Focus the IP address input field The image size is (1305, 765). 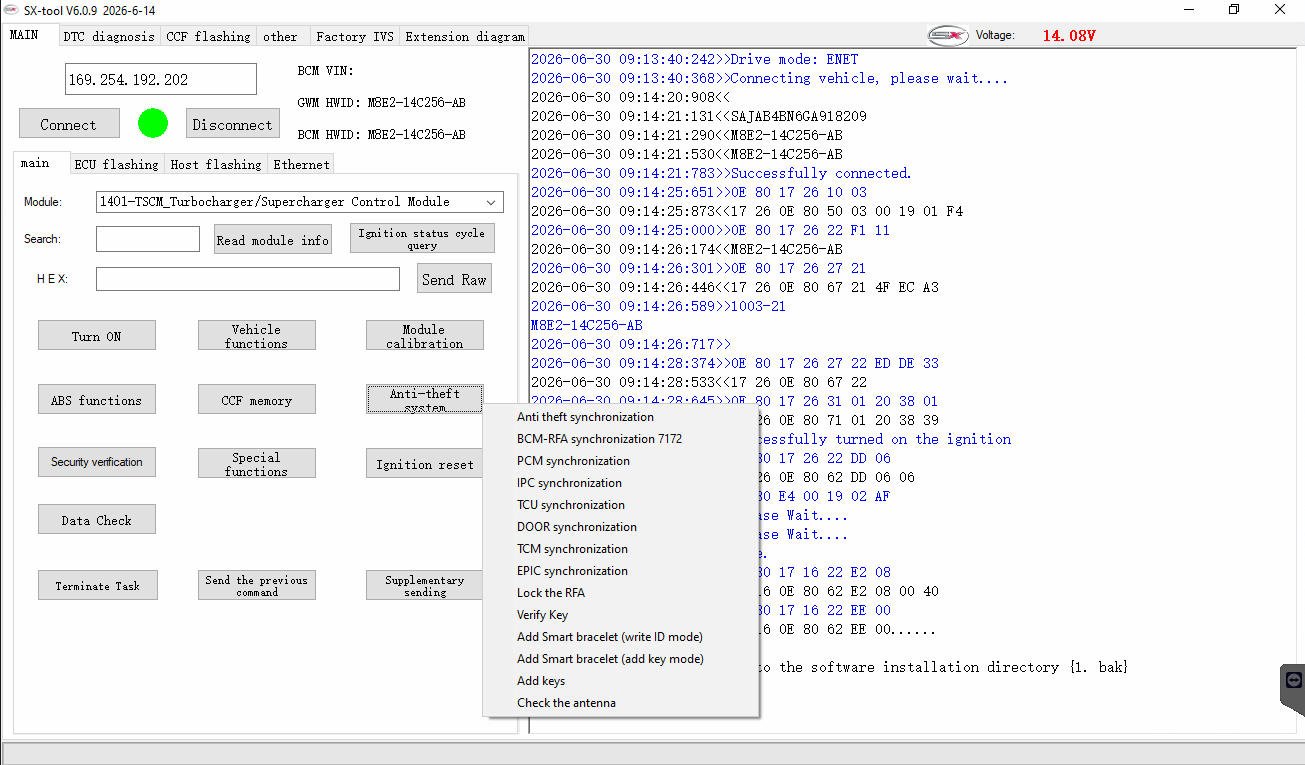tap(160, 79)
